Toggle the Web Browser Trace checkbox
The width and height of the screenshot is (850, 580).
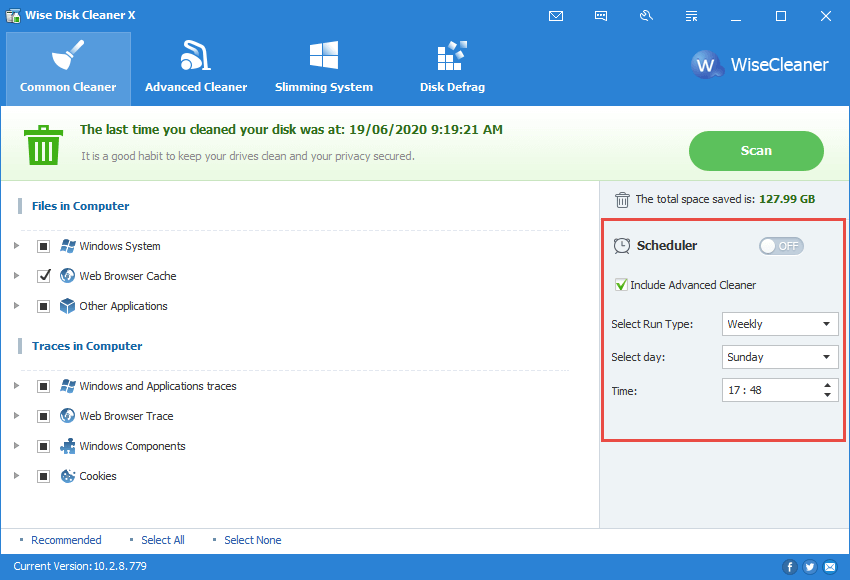tap(43, 416)
